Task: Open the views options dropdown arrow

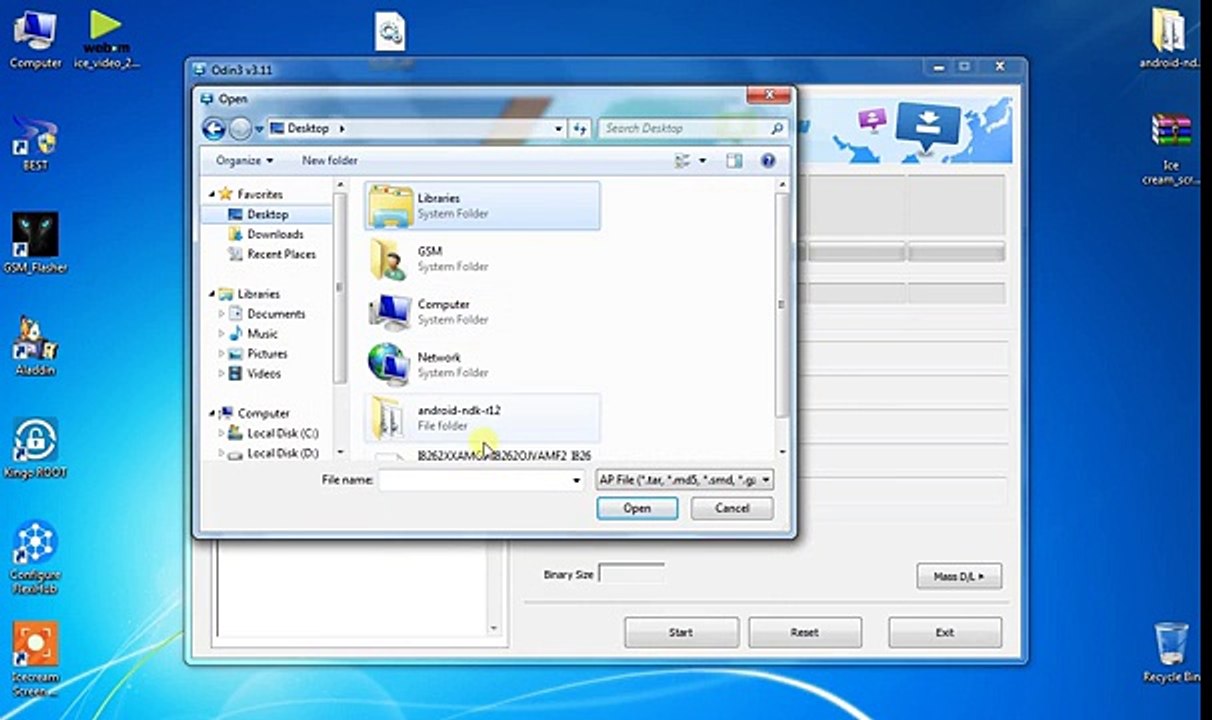Action: (x=702, y=160)
